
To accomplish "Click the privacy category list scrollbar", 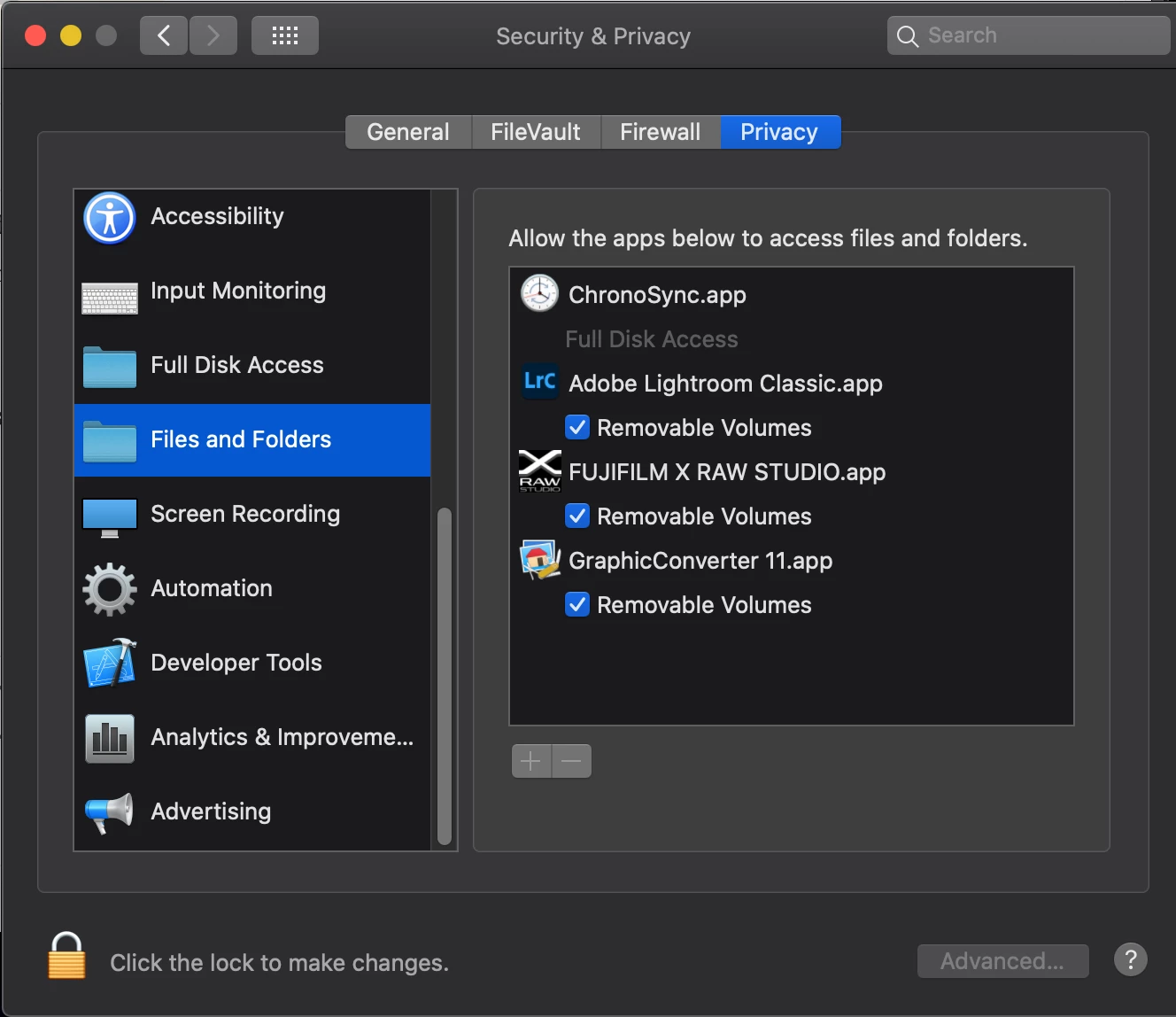I will tap(445, 677).
